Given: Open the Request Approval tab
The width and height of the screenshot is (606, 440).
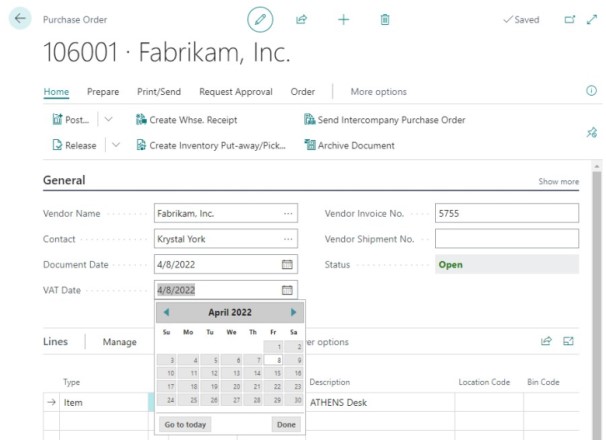Looking at the screenshot, I should pyautogui.click(x=236, y=92).
